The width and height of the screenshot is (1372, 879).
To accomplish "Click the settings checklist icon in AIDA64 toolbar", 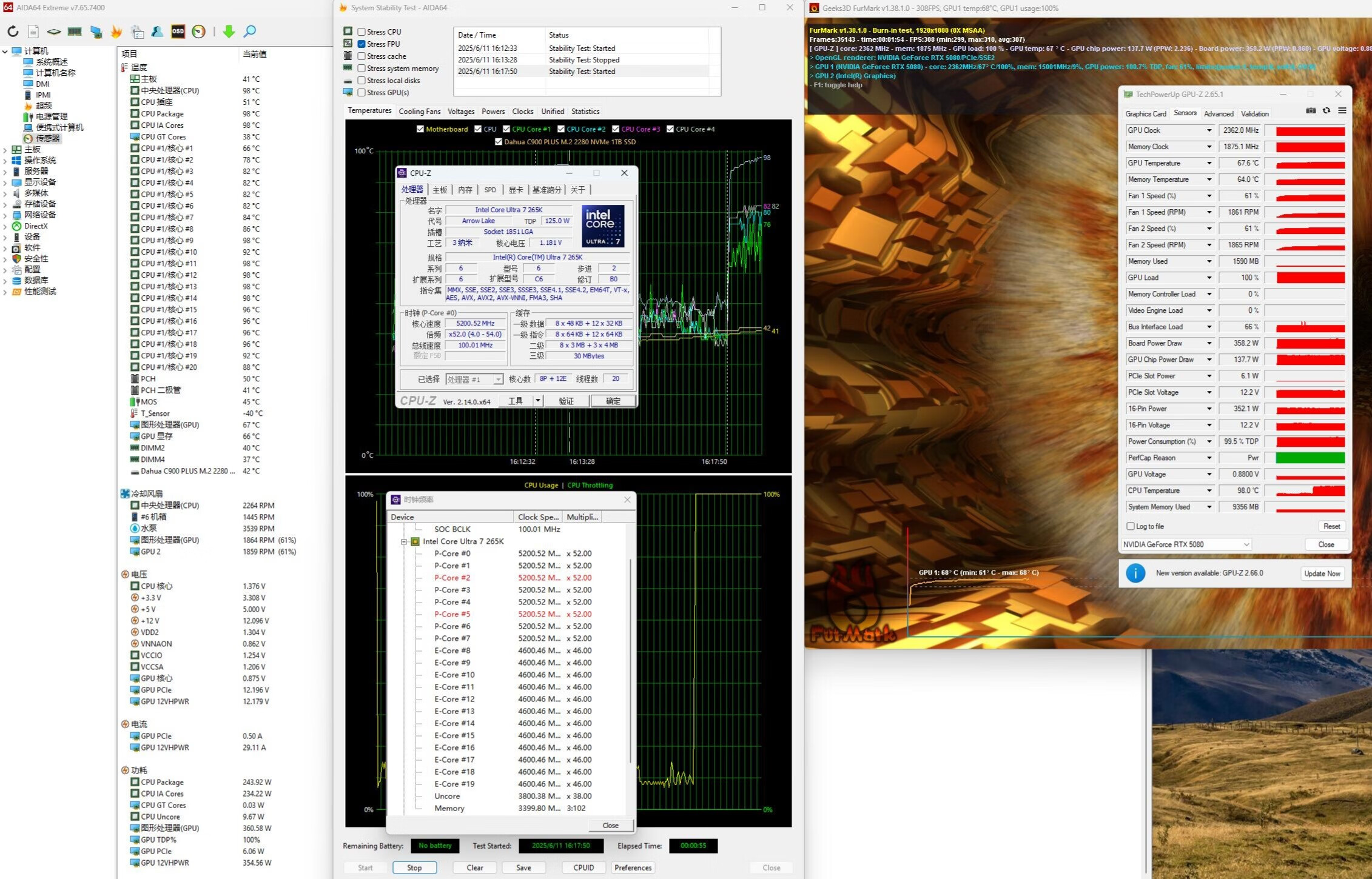I will 137,32.
